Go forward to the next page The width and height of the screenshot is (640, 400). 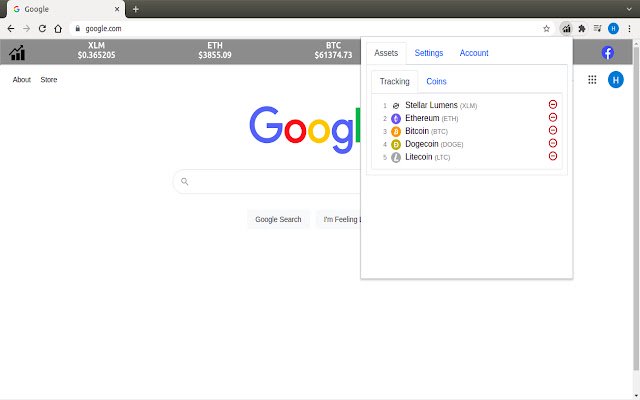point(27,29)
